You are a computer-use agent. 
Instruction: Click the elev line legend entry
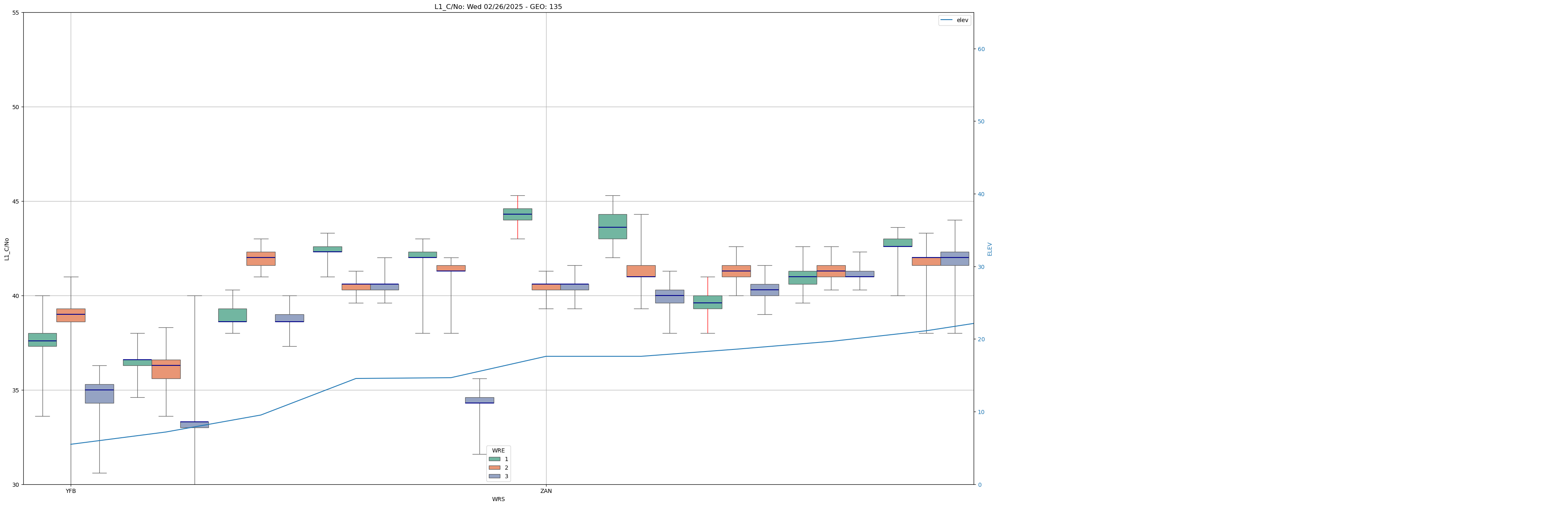click(x=954, y=20)
